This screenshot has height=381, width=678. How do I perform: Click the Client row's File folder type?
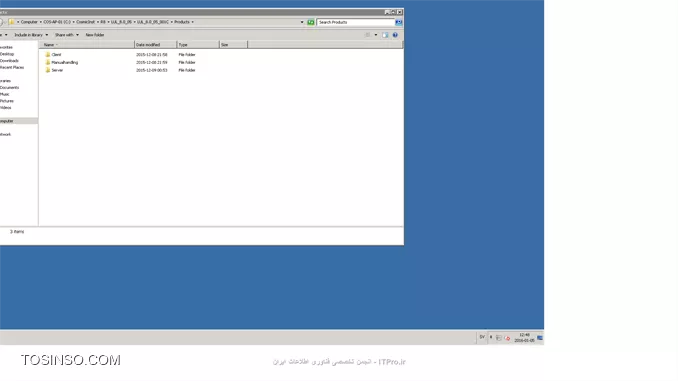tap(187, 55)
